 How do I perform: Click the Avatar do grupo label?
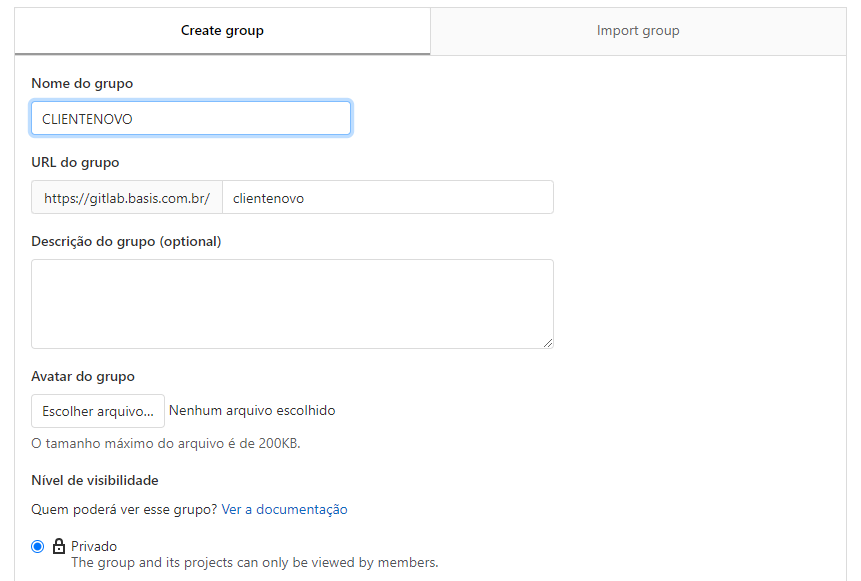(x=83, y=376)
